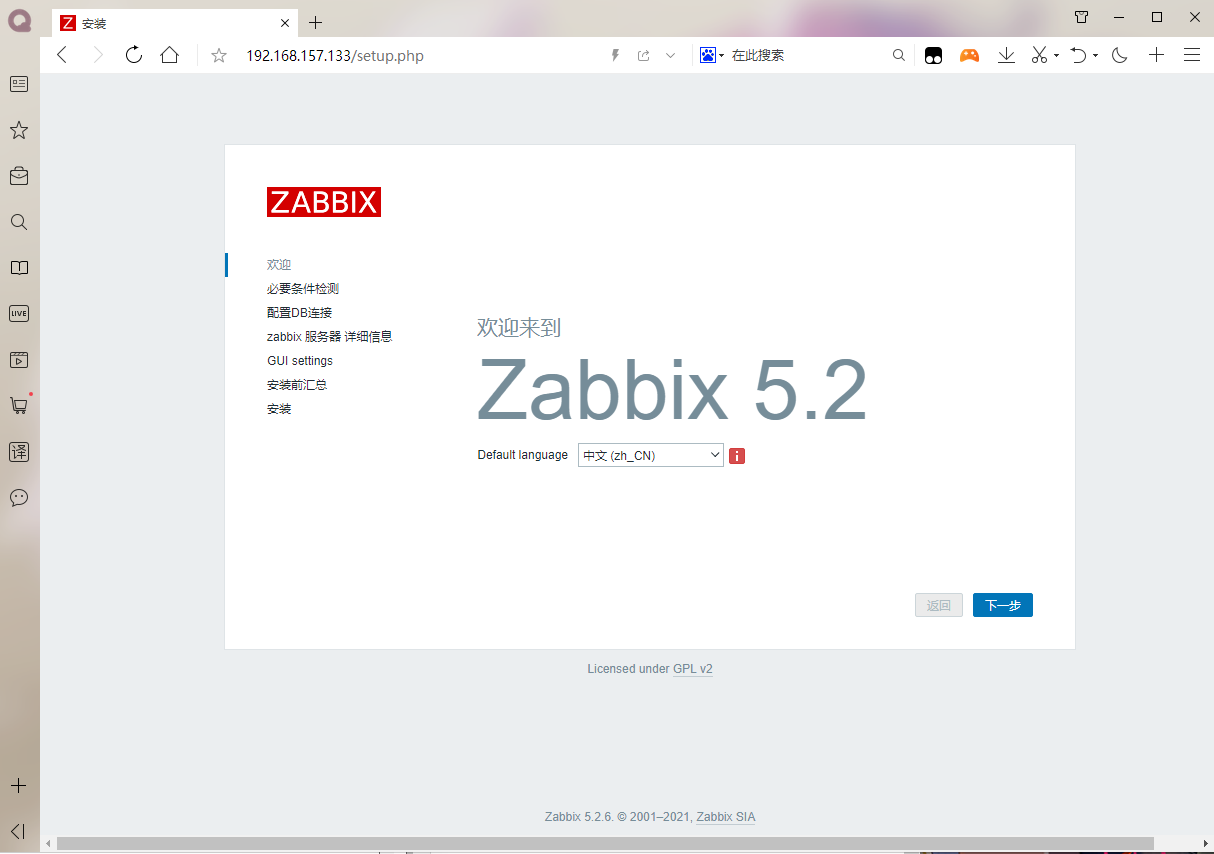This screenshot has height=854, width=1214.
Task: Click the browser forward arrow
Action: tap(97, 55)
